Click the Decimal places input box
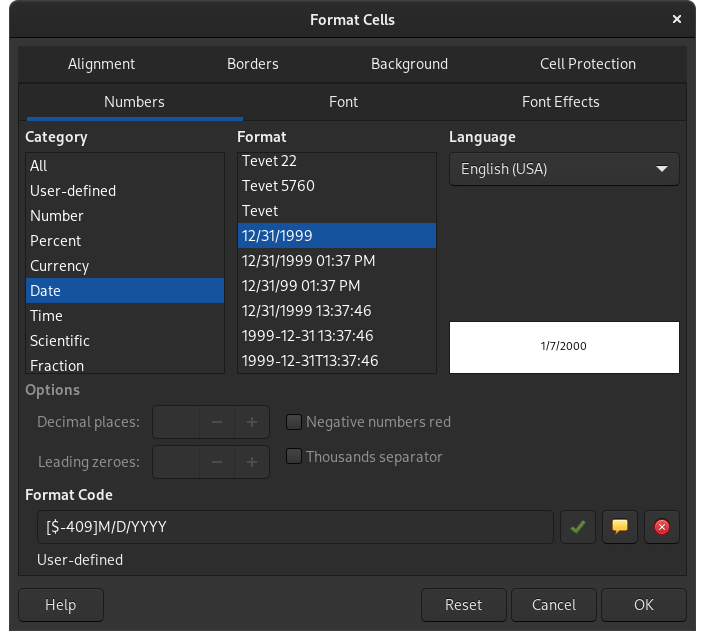 click(176, 422)
